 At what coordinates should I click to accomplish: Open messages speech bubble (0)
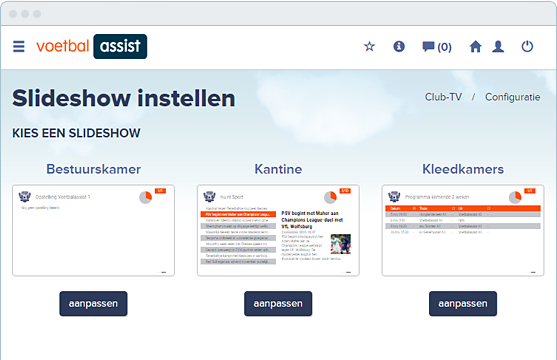coord(437,47)
